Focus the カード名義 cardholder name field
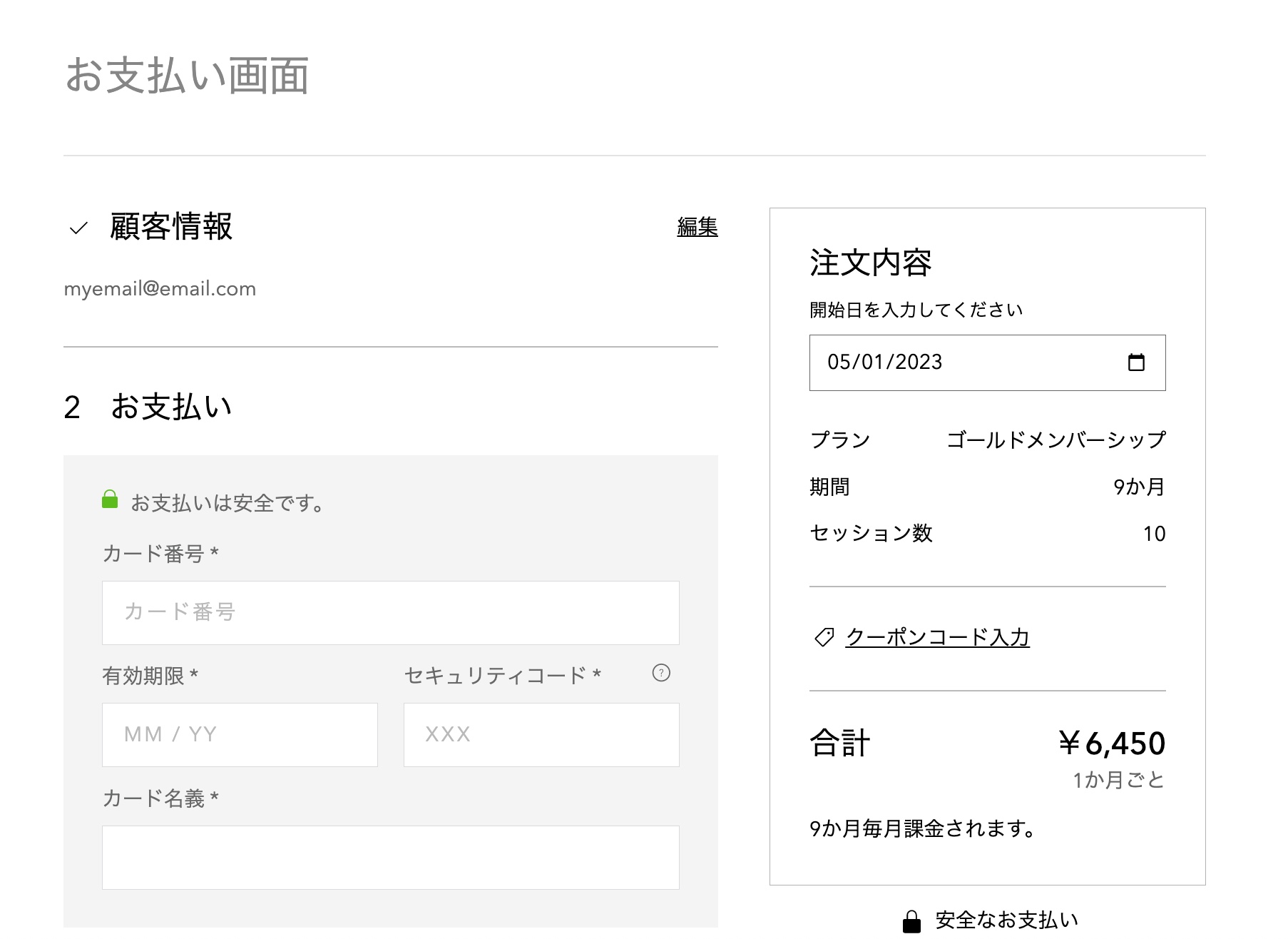Image resolution: width=1288 pixels, height=939 pixels. point(391,858)
